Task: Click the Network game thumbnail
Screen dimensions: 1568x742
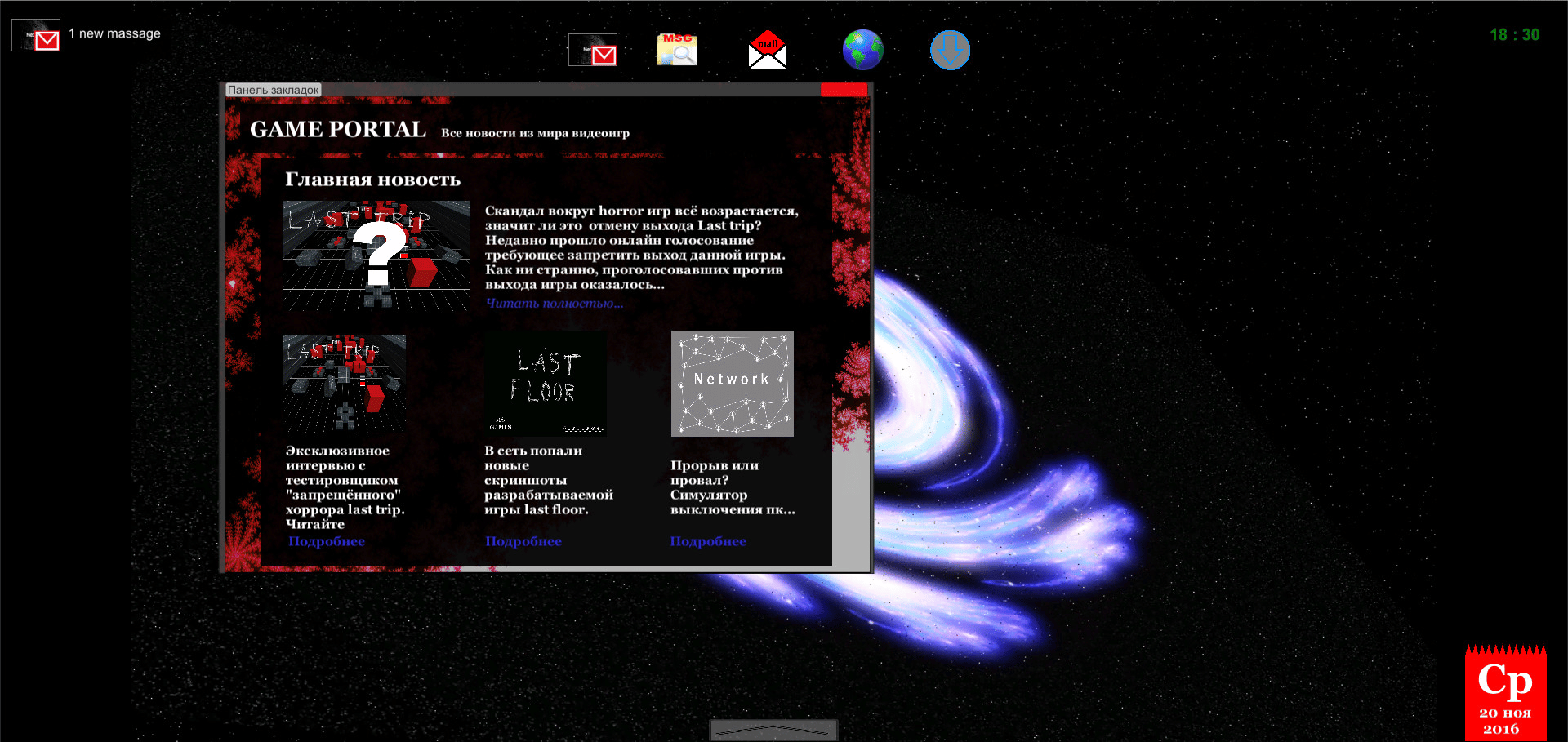Action: (732, 383)
